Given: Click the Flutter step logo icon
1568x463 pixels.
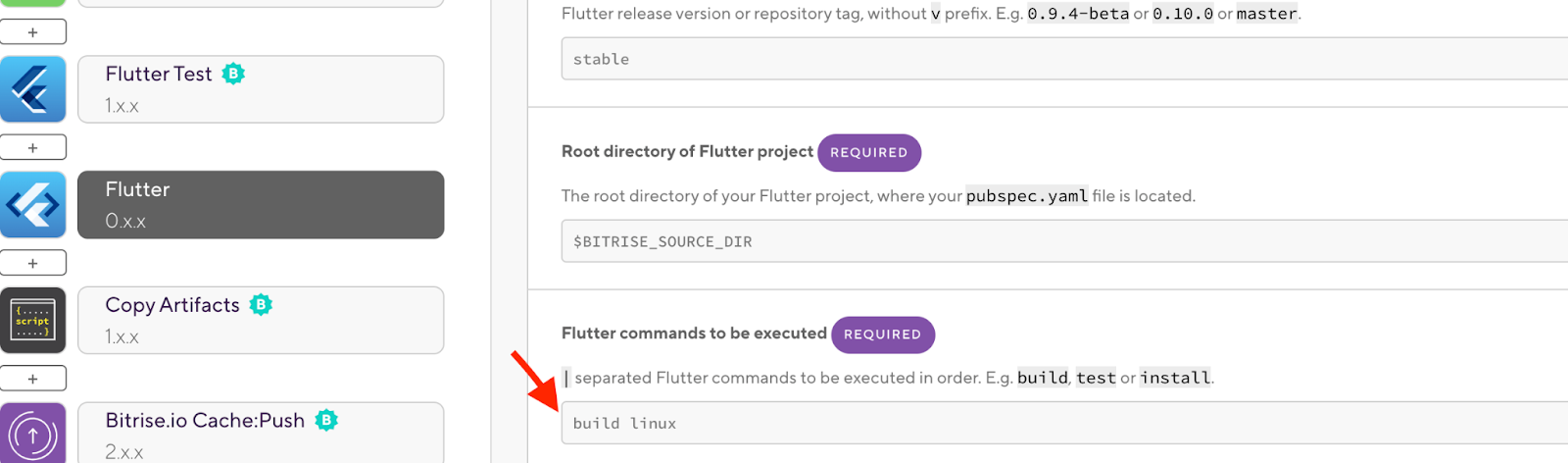Looking at the screenshot, I should click(33, 205).
